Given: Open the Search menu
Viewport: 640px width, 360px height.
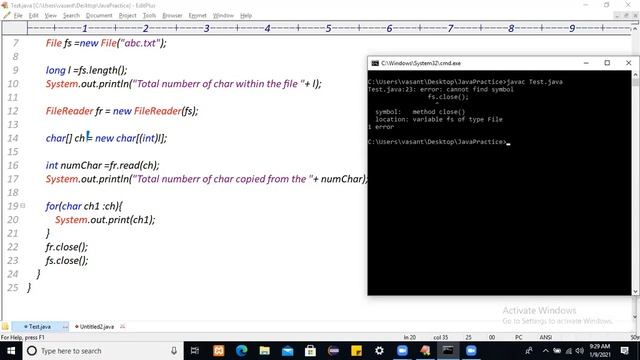Looking at the screenshot, I should tap(71, 16).
